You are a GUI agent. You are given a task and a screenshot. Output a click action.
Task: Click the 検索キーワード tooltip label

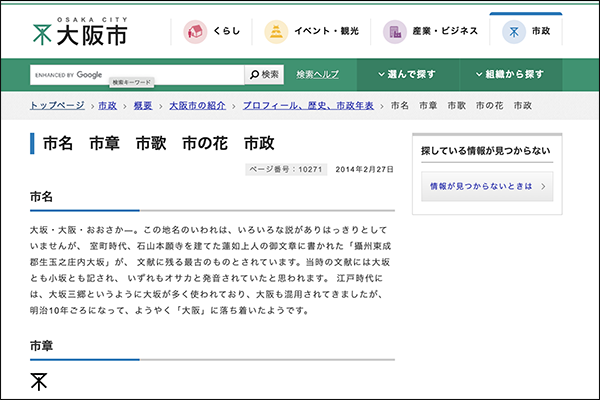click(x=132, y=82)
